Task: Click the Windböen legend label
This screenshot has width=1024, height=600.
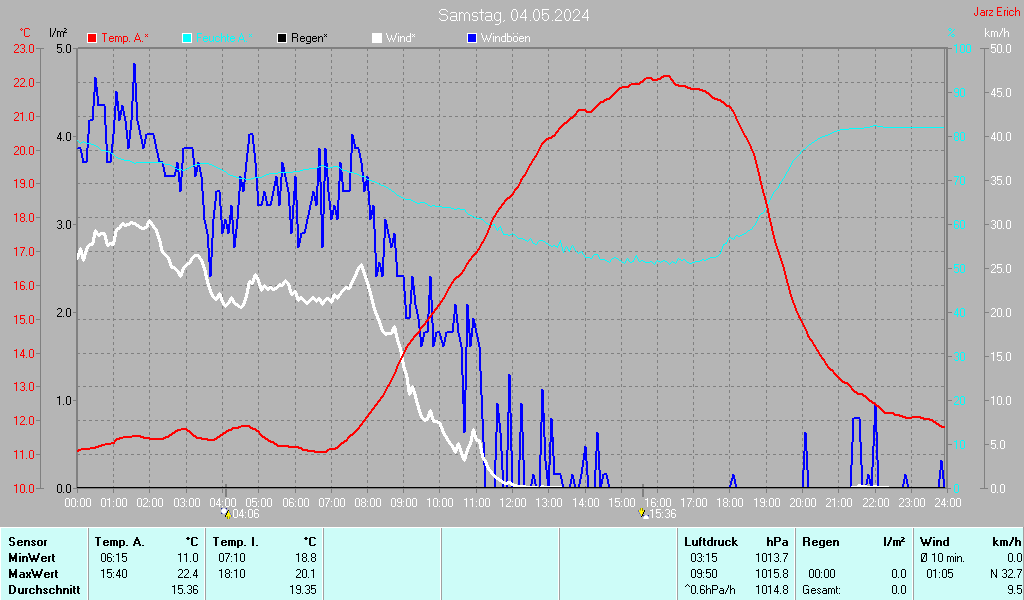Action: 506,38
